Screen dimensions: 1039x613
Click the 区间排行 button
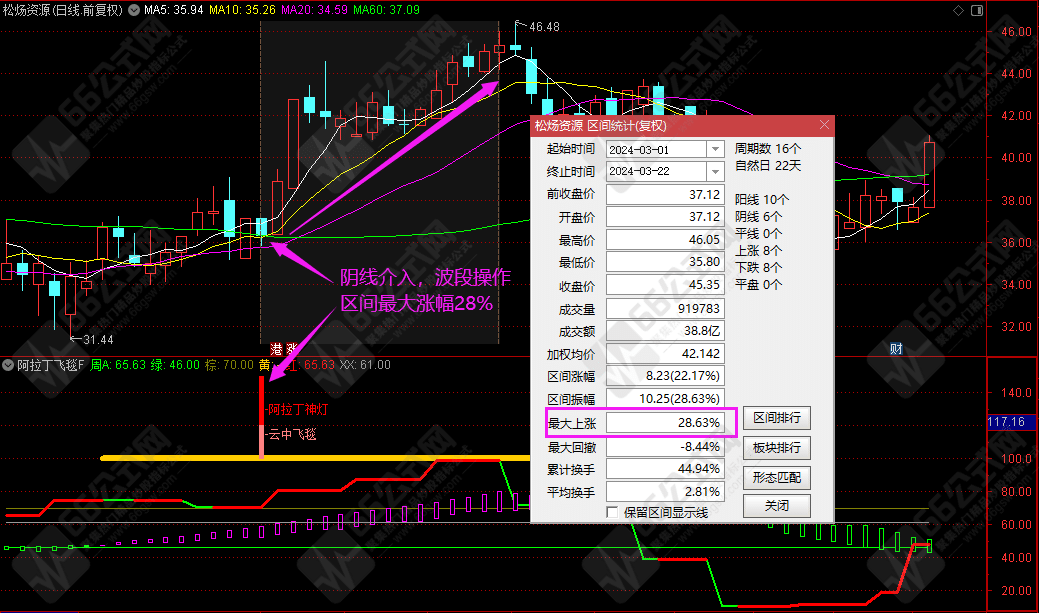coord(776,418)
